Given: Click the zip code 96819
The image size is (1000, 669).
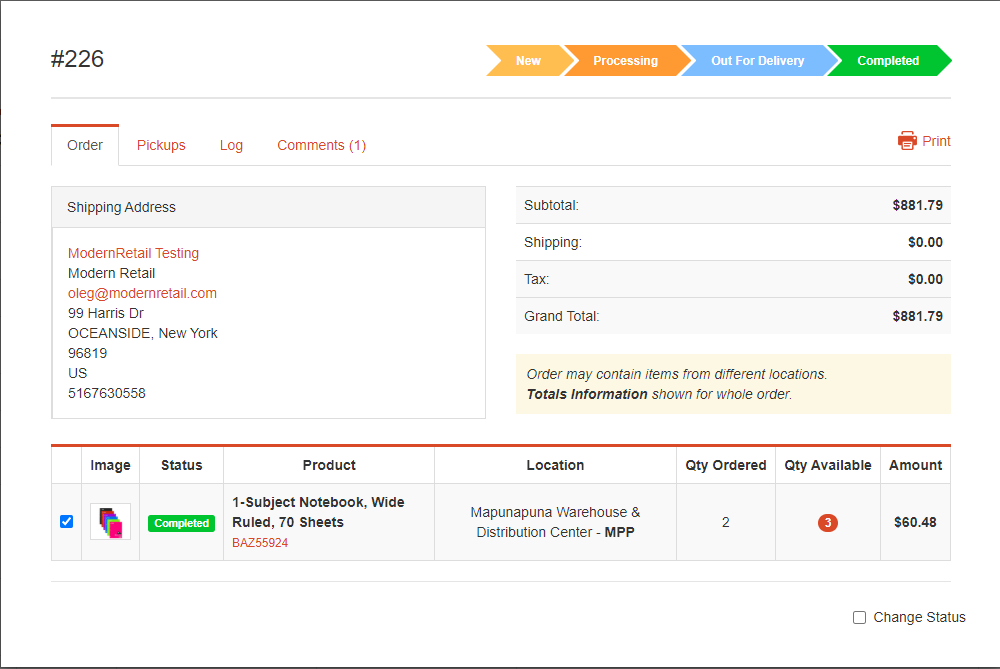Looking at the screenshot, I should point(87,353).
